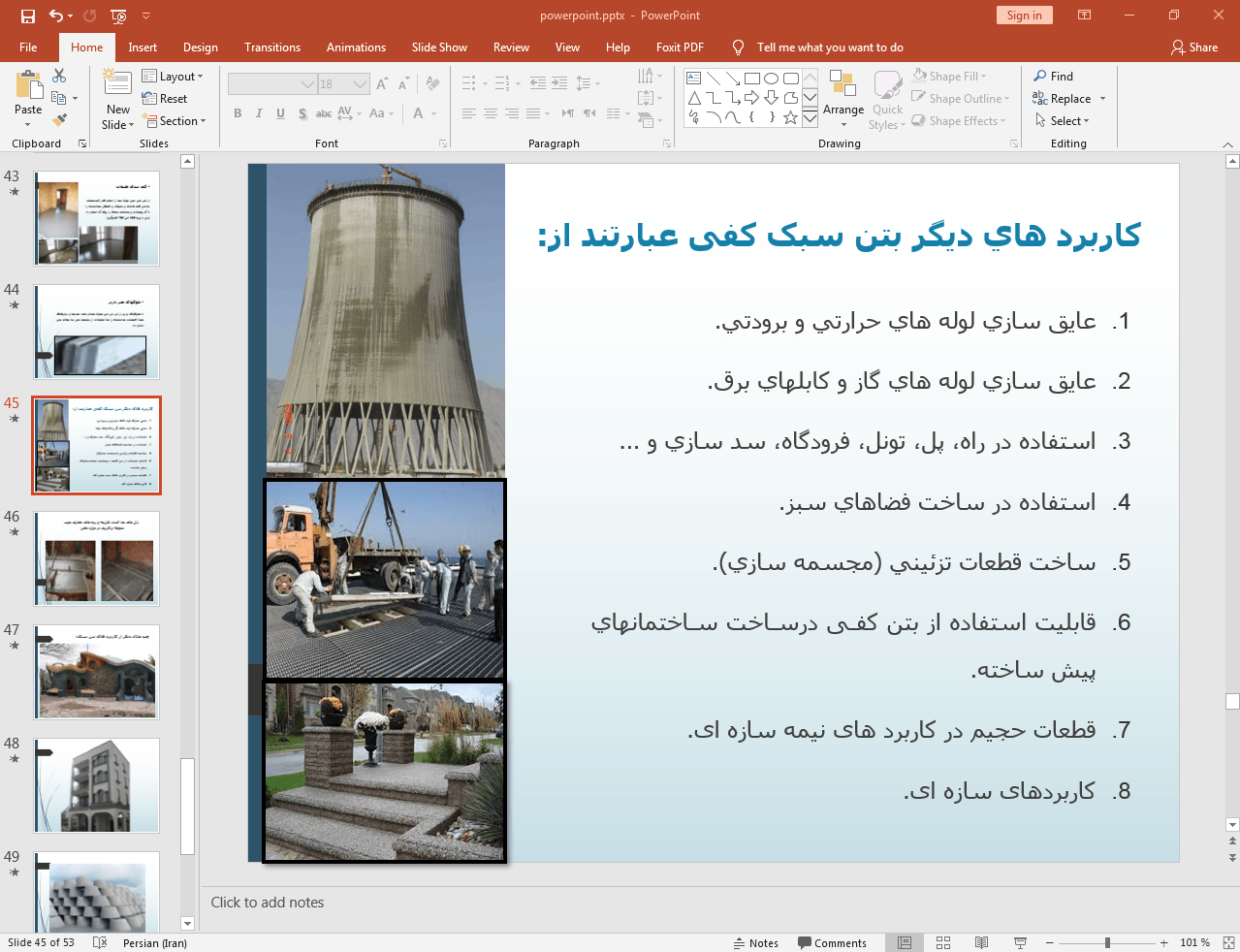
Task: Increase font size with the large A icon
Action: [382, 84]
